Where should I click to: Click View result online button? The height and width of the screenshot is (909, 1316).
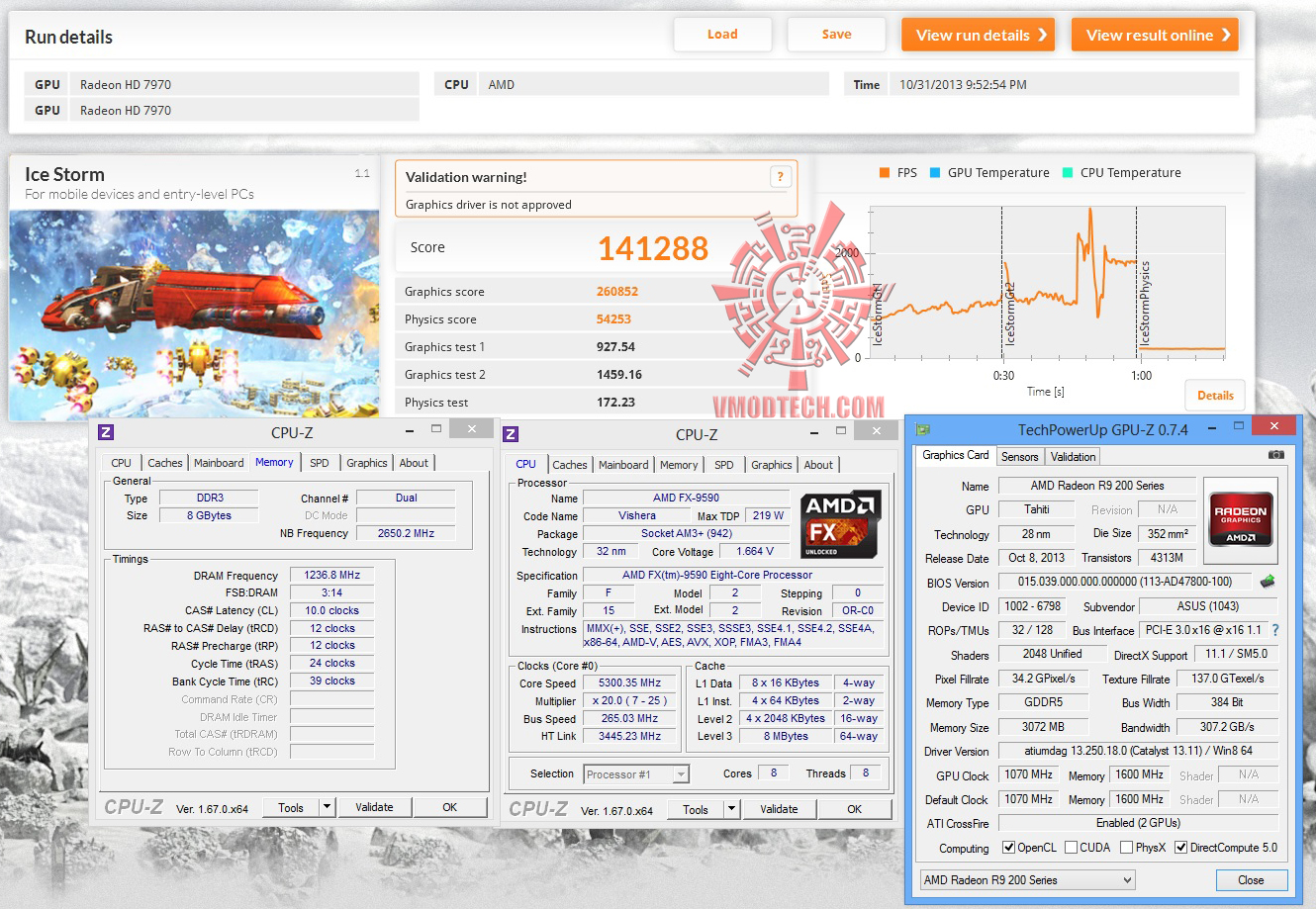[1155, 35]
